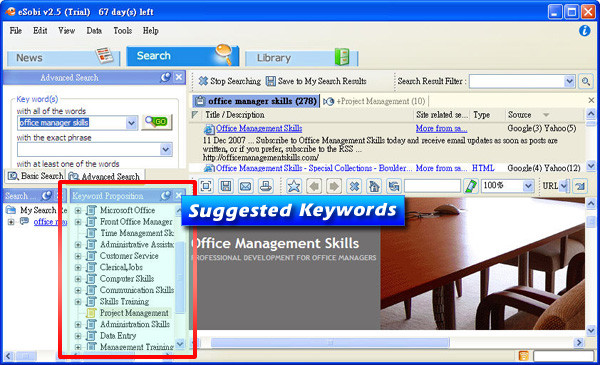Screen dimensions: 600x365
Task: Click the Stop Searching icon
Action: [x=204, y=81]
